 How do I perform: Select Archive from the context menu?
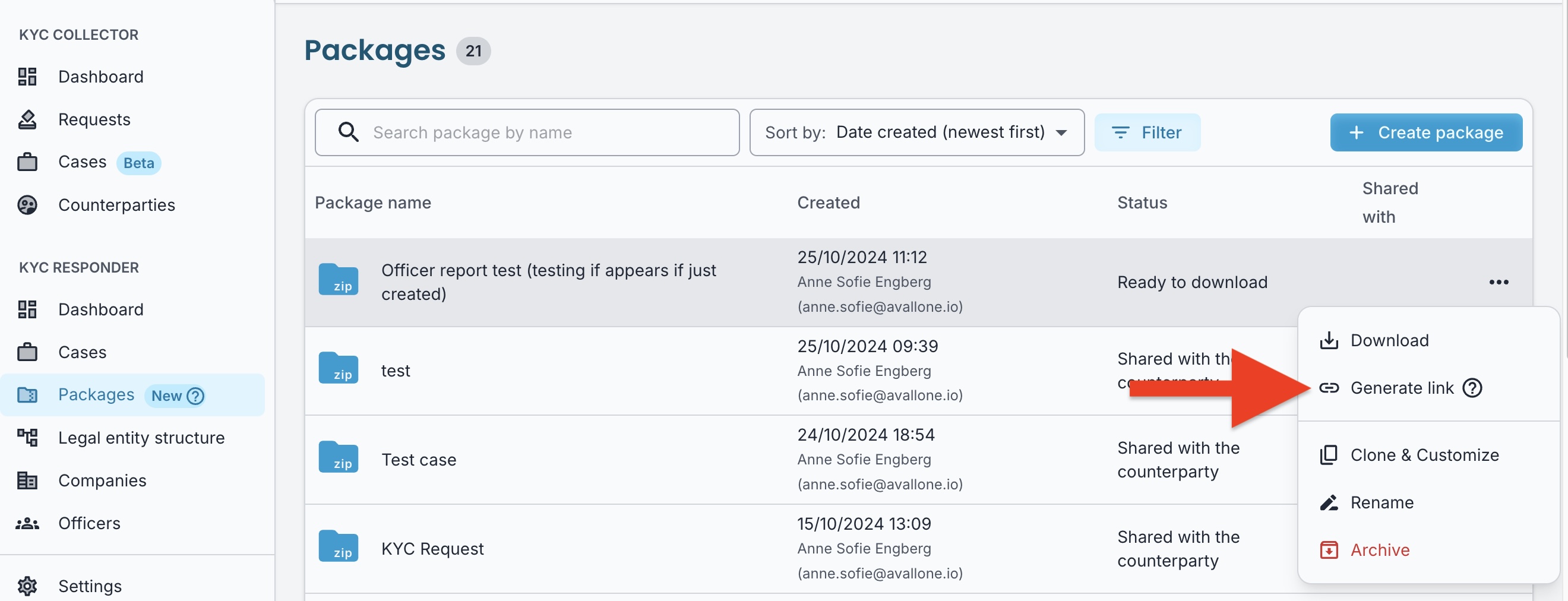click(x=1428, y=550)
